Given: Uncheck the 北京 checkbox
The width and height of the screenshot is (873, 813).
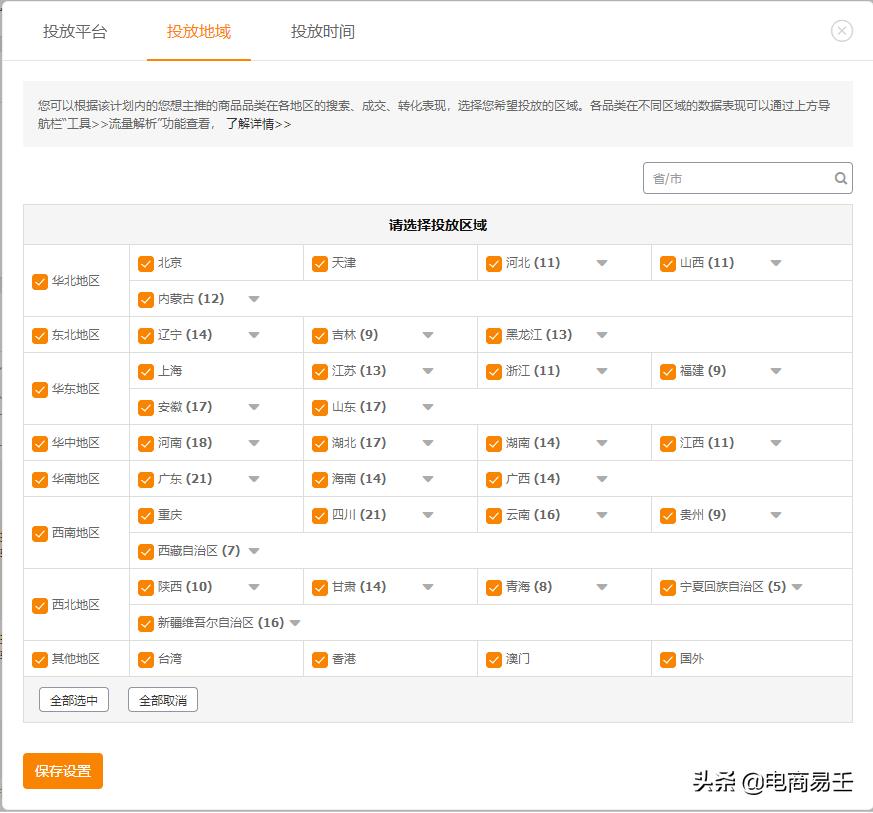Looking at the screenshot, I should 146,263.
